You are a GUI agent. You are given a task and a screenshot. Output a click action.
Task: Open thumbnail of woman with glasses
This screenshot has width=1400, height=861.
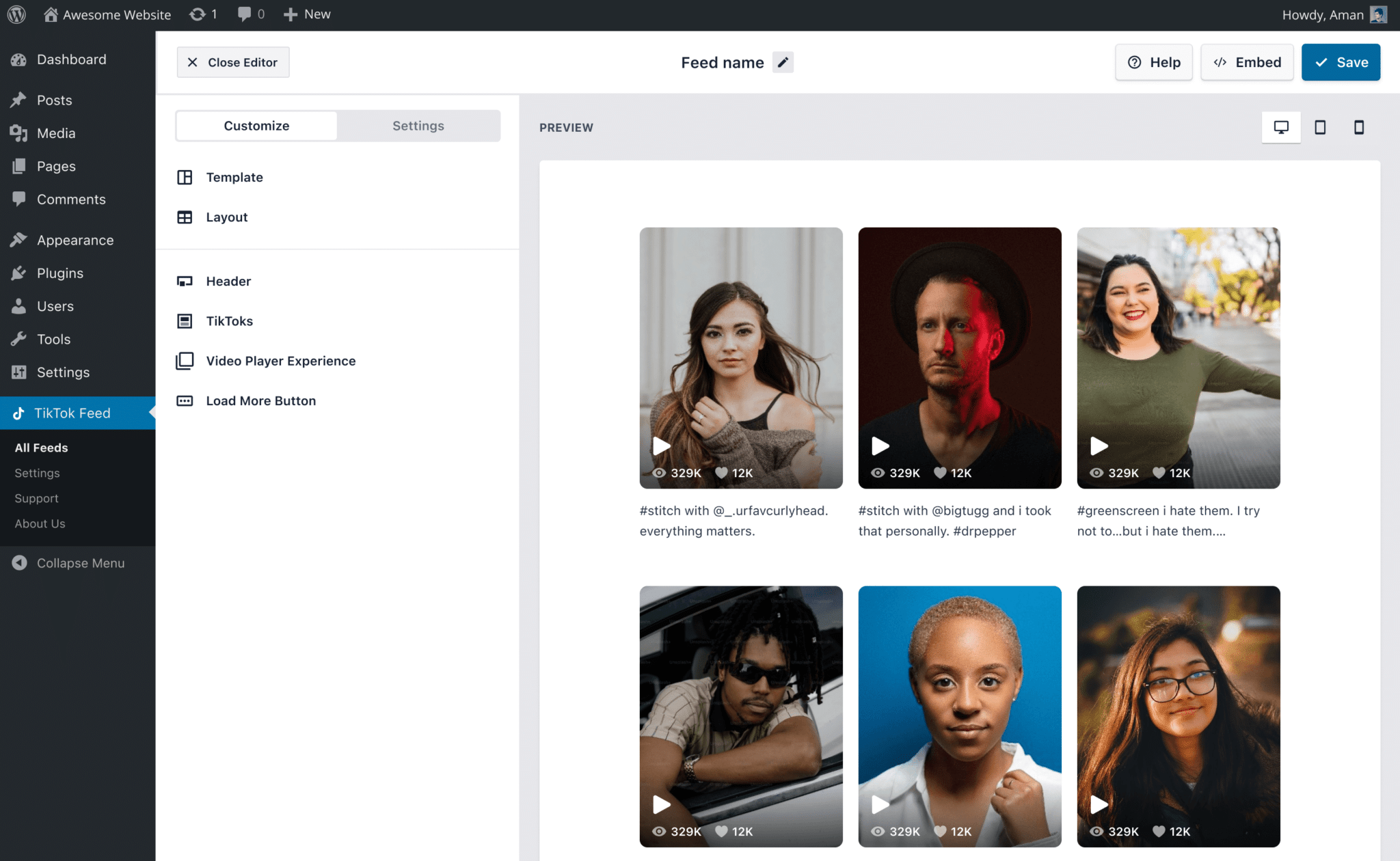pyautogui.click(x=1178, y=715)
